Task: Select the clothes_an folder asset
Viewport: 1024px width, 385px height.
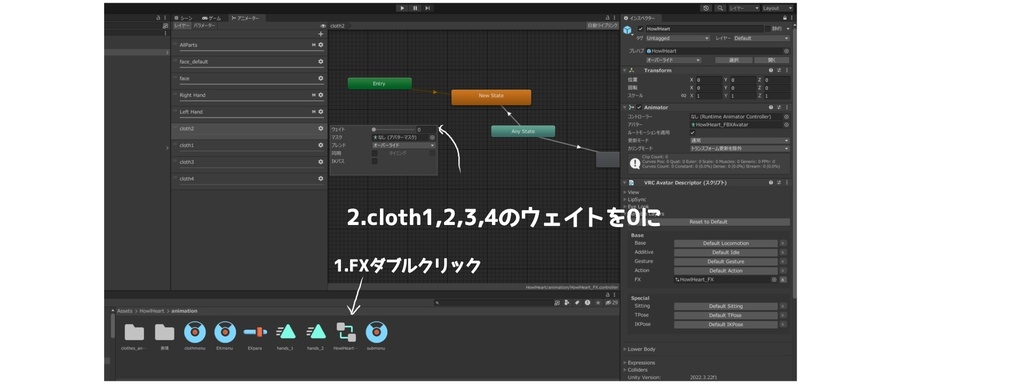Action: [x=134, y=332]
